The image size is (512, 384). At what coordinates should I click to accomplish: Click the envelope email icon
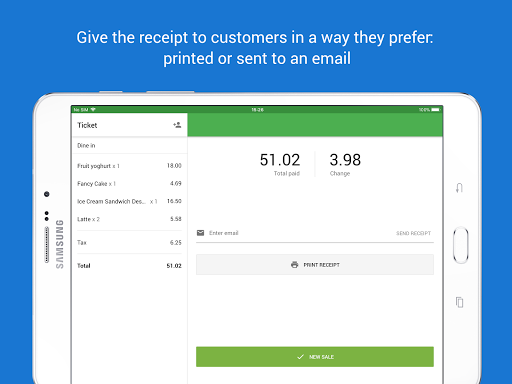coord(200,233)
